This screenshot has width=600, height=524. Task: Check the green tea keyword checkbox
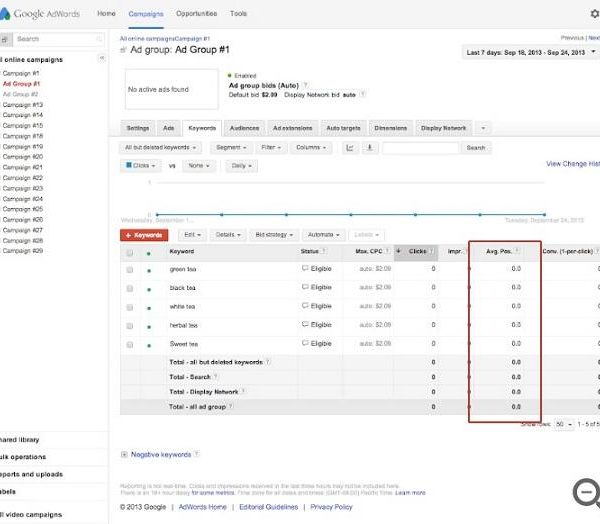[129, 269]
